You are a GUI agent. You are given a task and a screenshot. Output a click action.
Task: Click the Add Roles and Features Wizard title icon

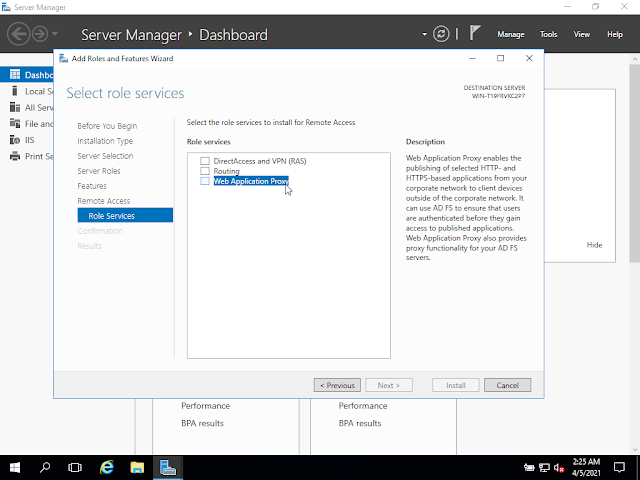(63, 58)
